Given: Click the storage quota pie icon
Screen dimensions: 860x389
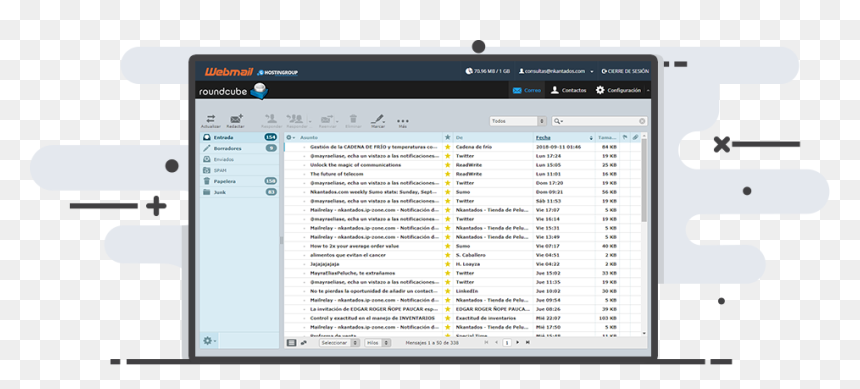Looking at the screenshot, I should (x=468, y=71).
